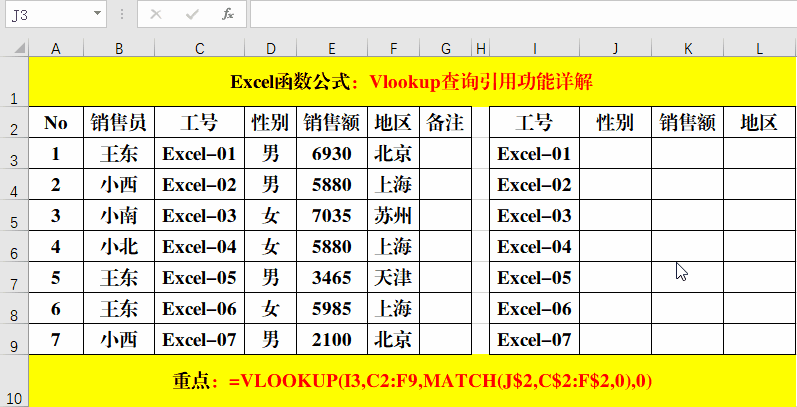Click cell I9 containing Excel-07
797x407 pixels.
pyautogui.click(x=534, y=339)
